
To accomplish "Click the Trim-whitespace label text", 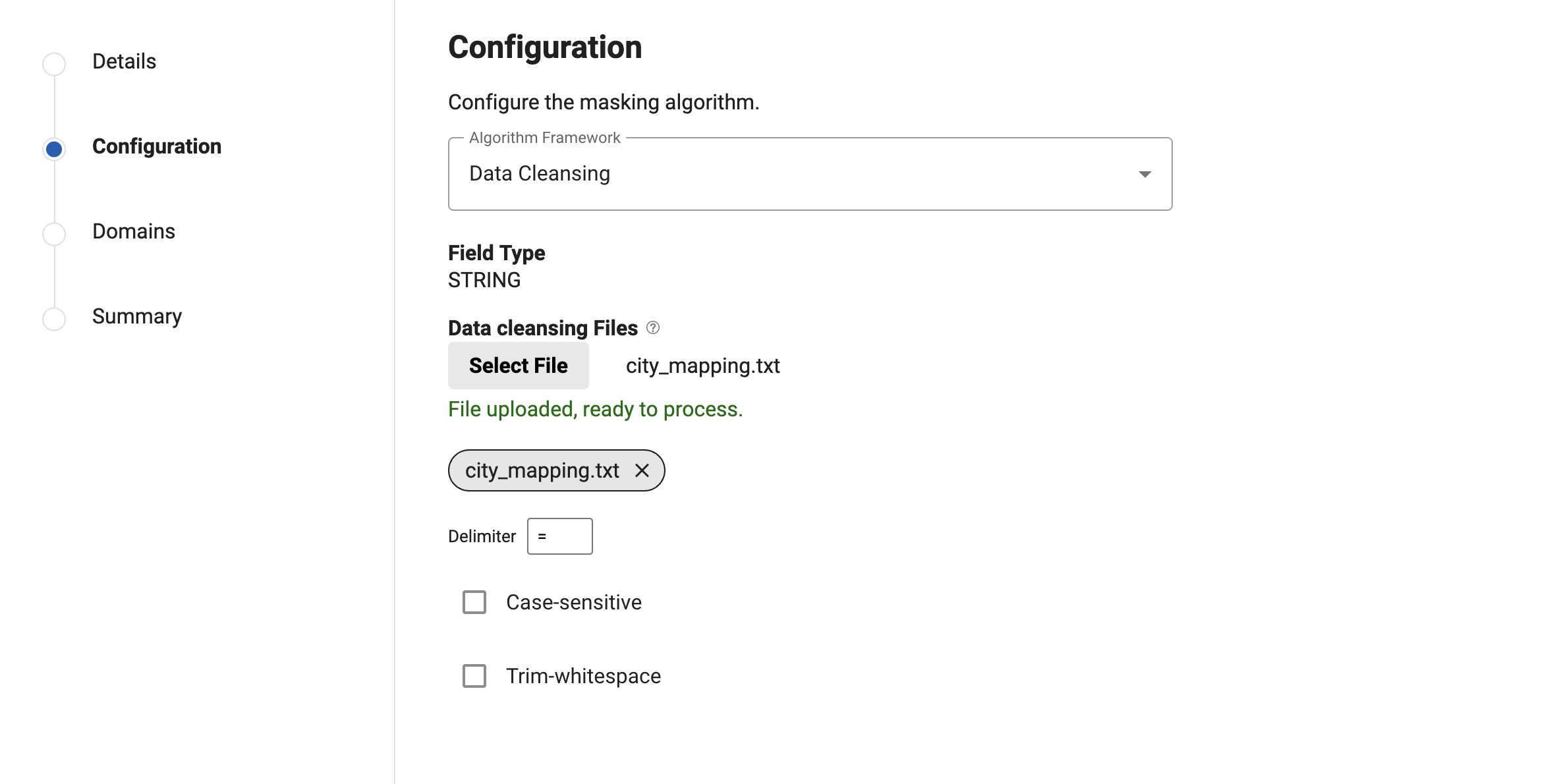I will 583,676.
